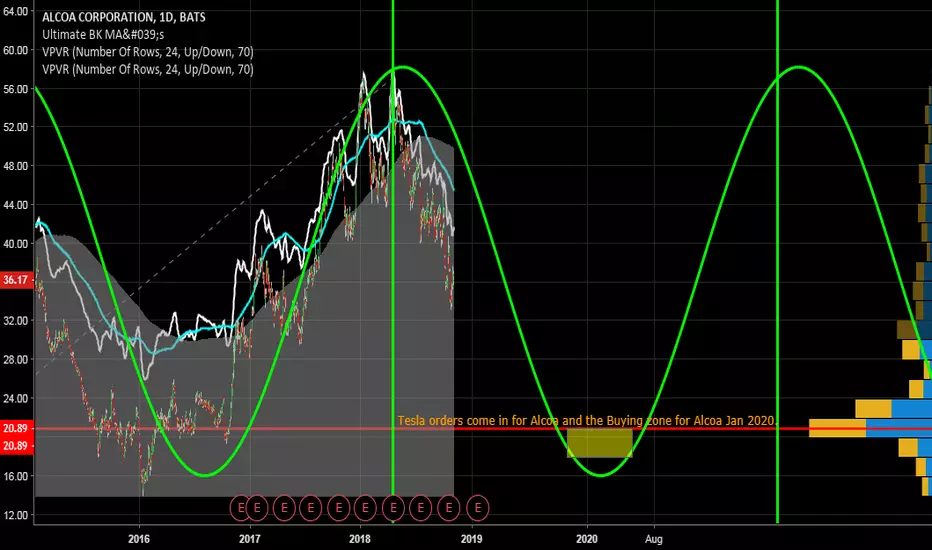Click the rightmost earnings E marker near 2019

tap(478, 508)
